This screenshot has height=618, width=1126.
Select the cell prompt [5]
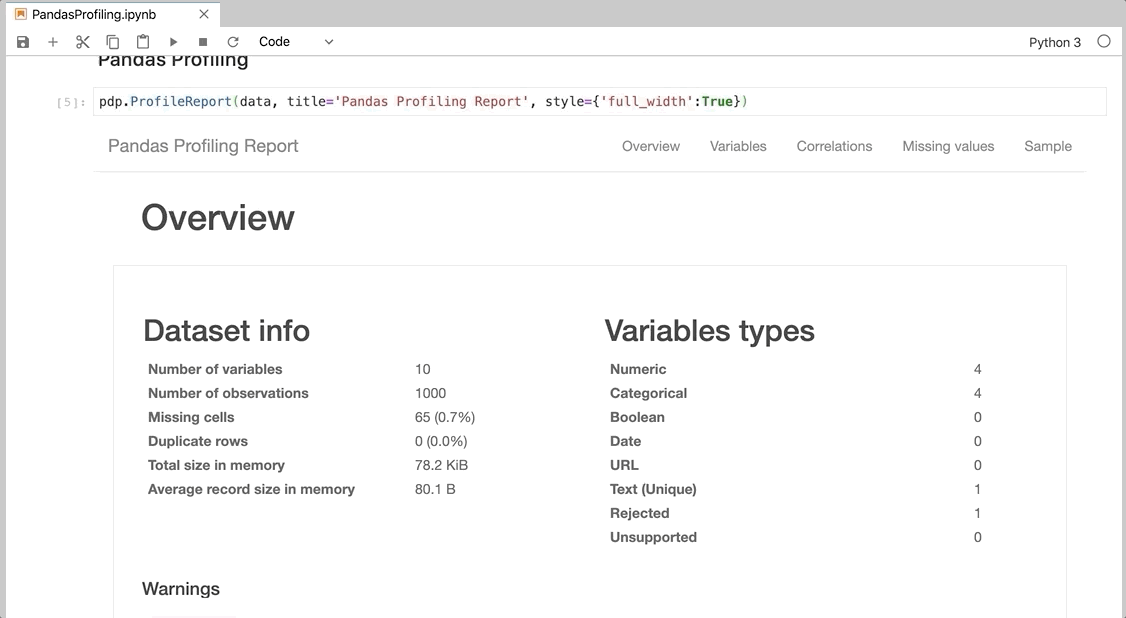(70, 102)
